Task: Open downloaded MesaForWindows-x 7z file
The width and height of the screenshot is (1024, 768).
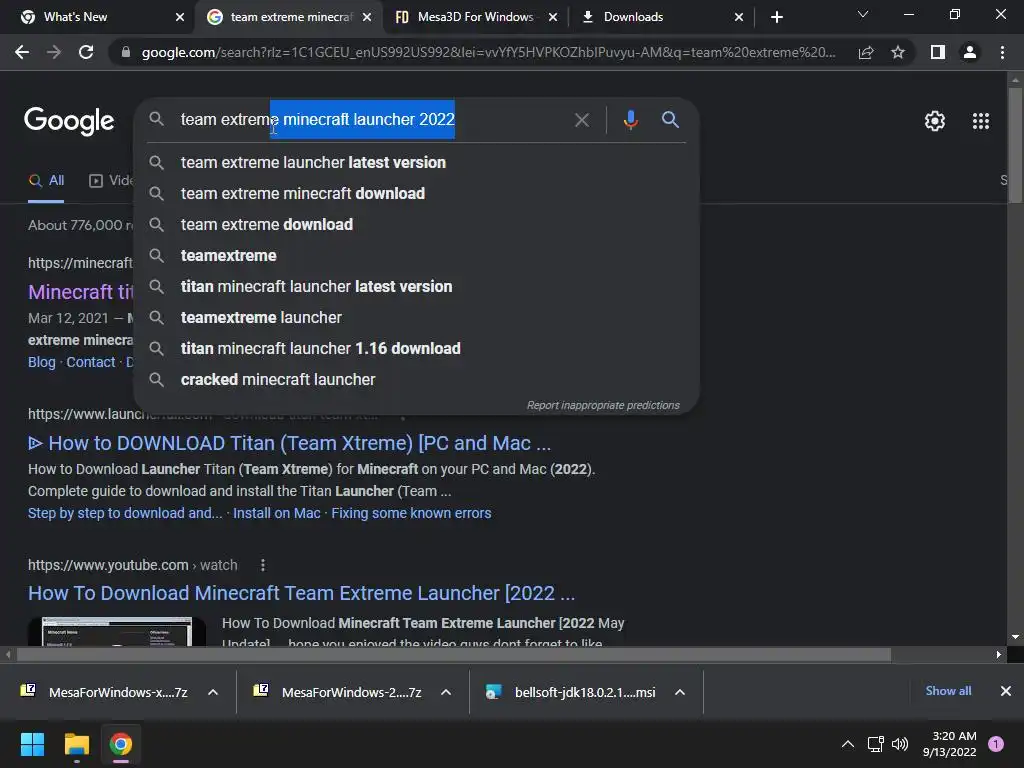Action: [x=104, y=692]
